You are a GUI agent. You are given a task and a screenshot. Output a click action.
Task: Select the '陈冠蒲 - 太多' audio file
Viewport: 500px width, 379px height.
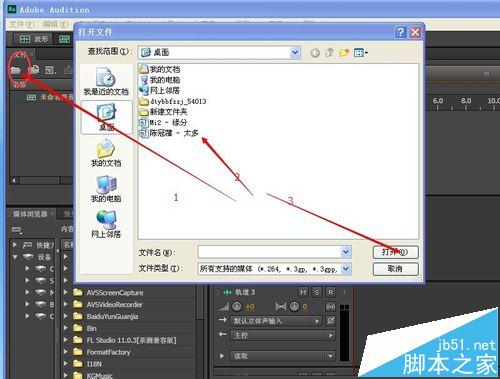pyautogui.click(x=169, y=133)
